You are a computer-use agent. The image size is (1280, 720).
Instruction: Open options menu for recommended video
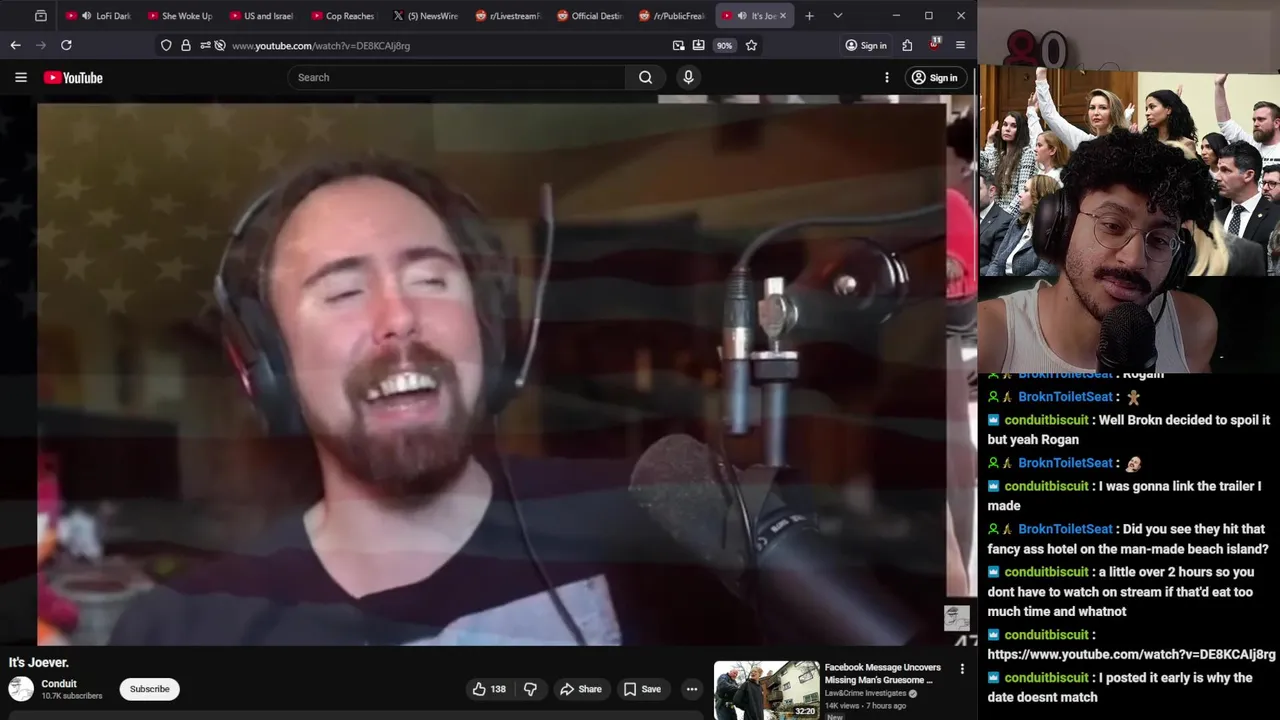[962, 669]
